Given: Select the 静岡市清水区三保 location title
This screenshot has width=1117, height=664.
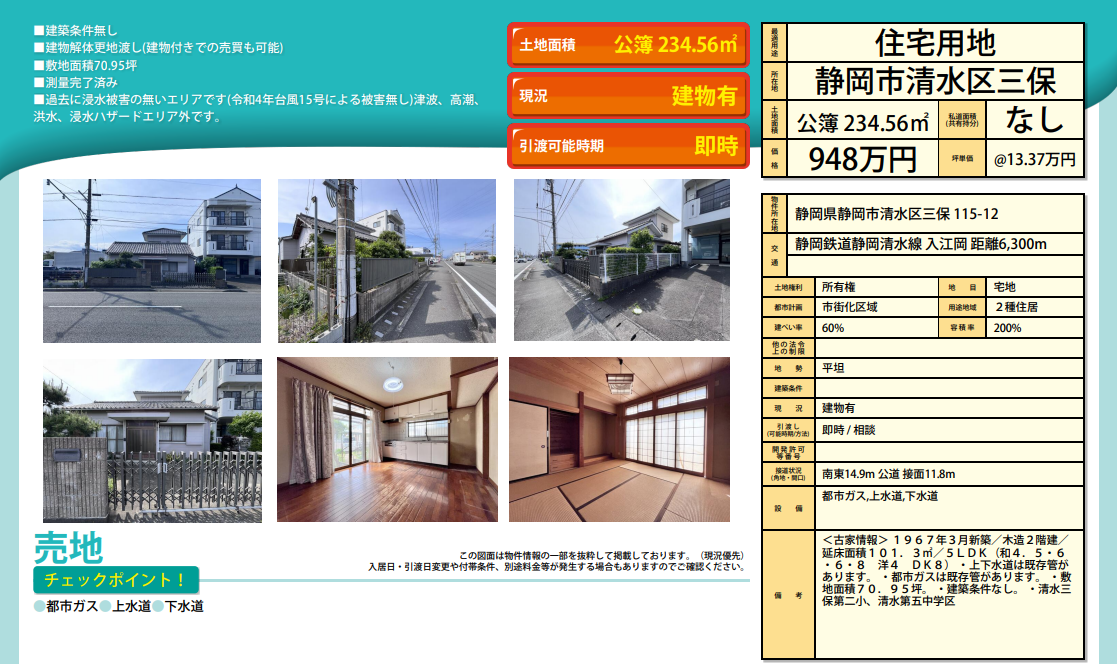Looking at the screenshot, I should pyautogui.click(x=934, y=79).
